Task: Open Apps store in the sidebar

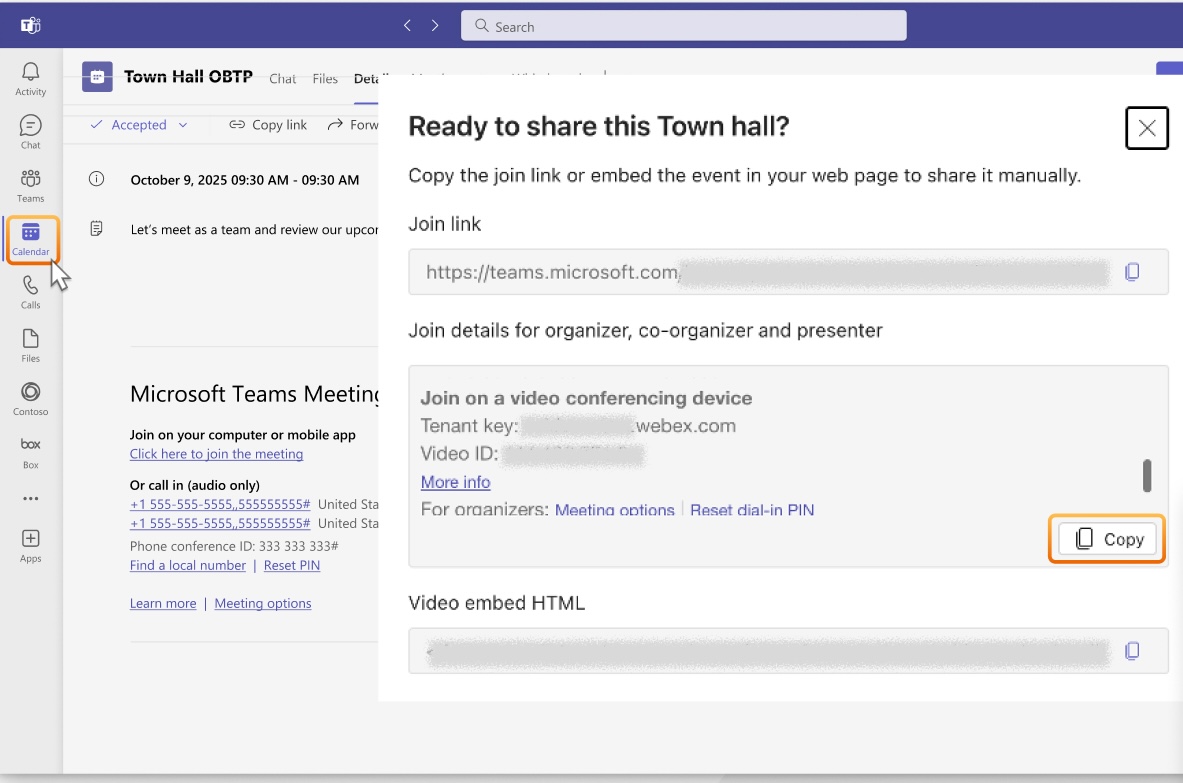Action: [30, 546]
